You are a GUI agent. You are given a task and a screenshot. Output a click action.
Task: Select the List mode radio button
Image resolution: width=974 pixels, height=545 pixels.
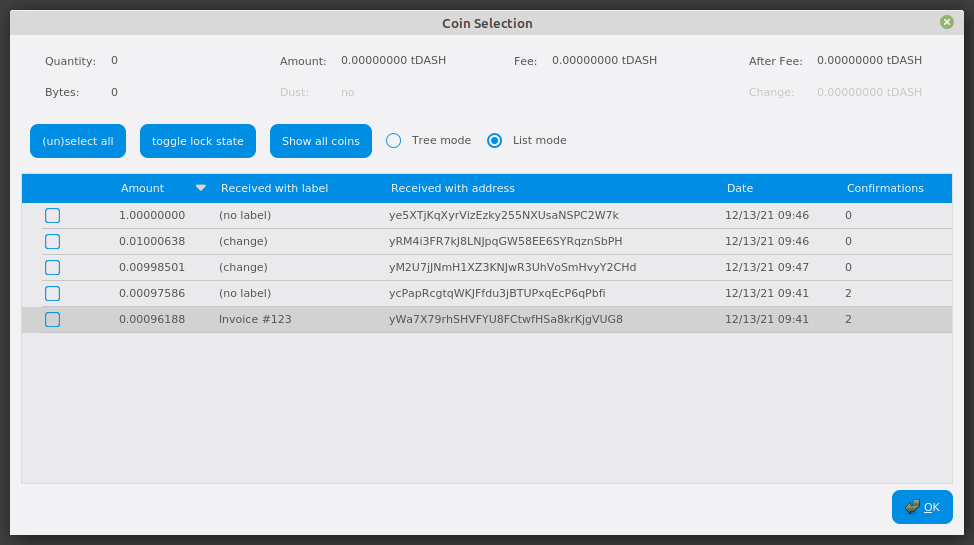click(495, 141)
